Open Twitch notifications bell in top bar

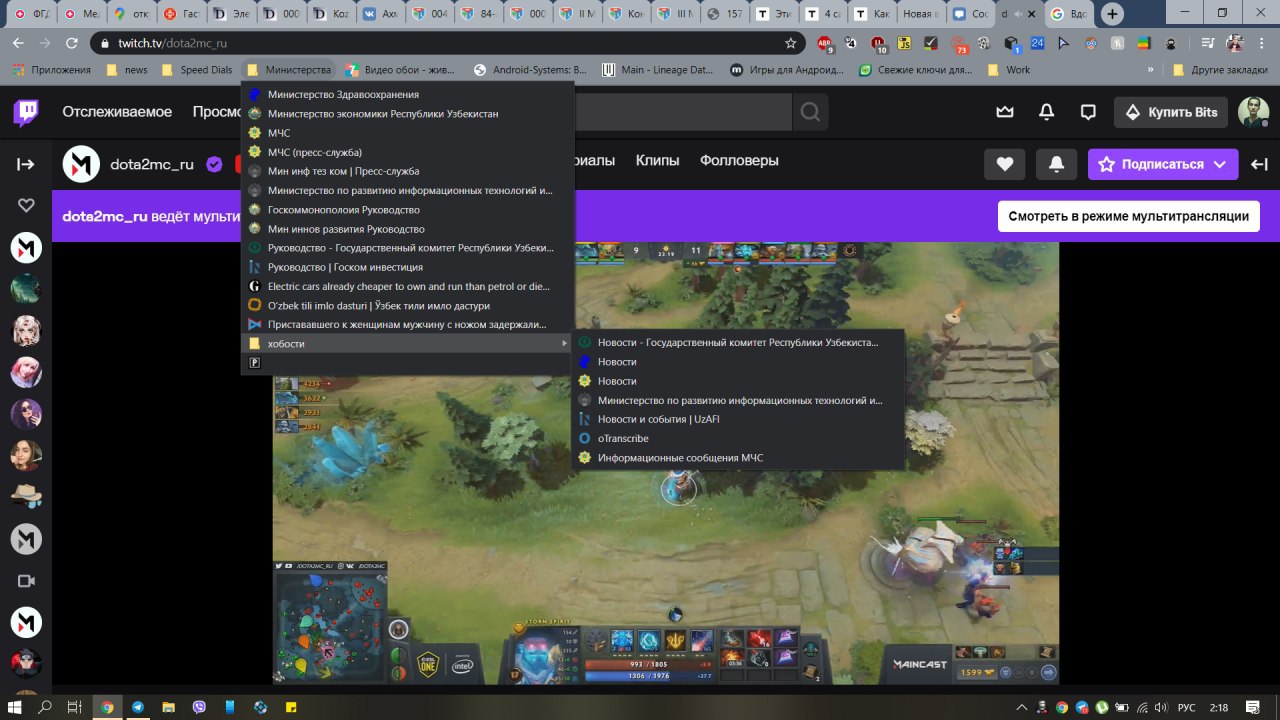click(1046, 112)
